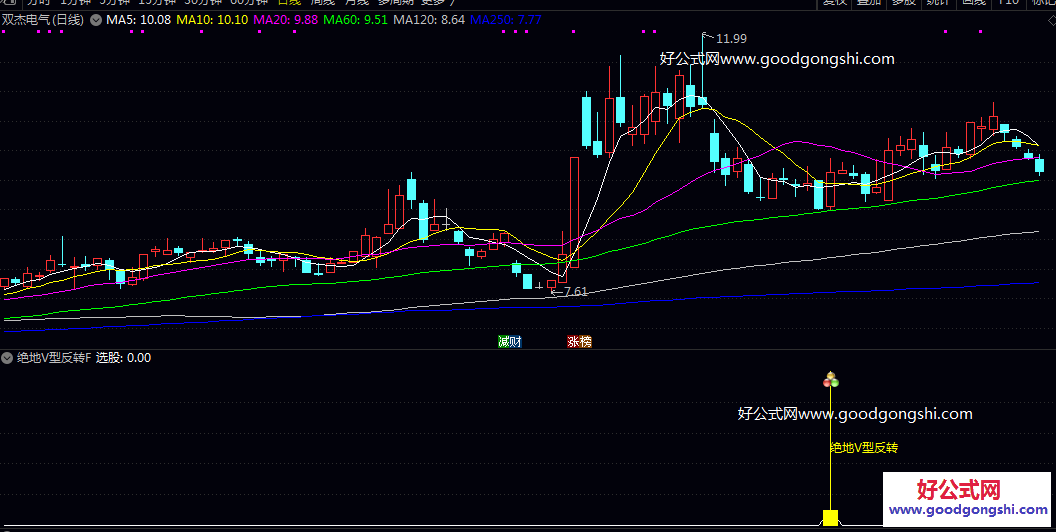The image size is (1056, 532).
Task: Click the goodgongshi.com watermark in main chart
Action: 777,59
